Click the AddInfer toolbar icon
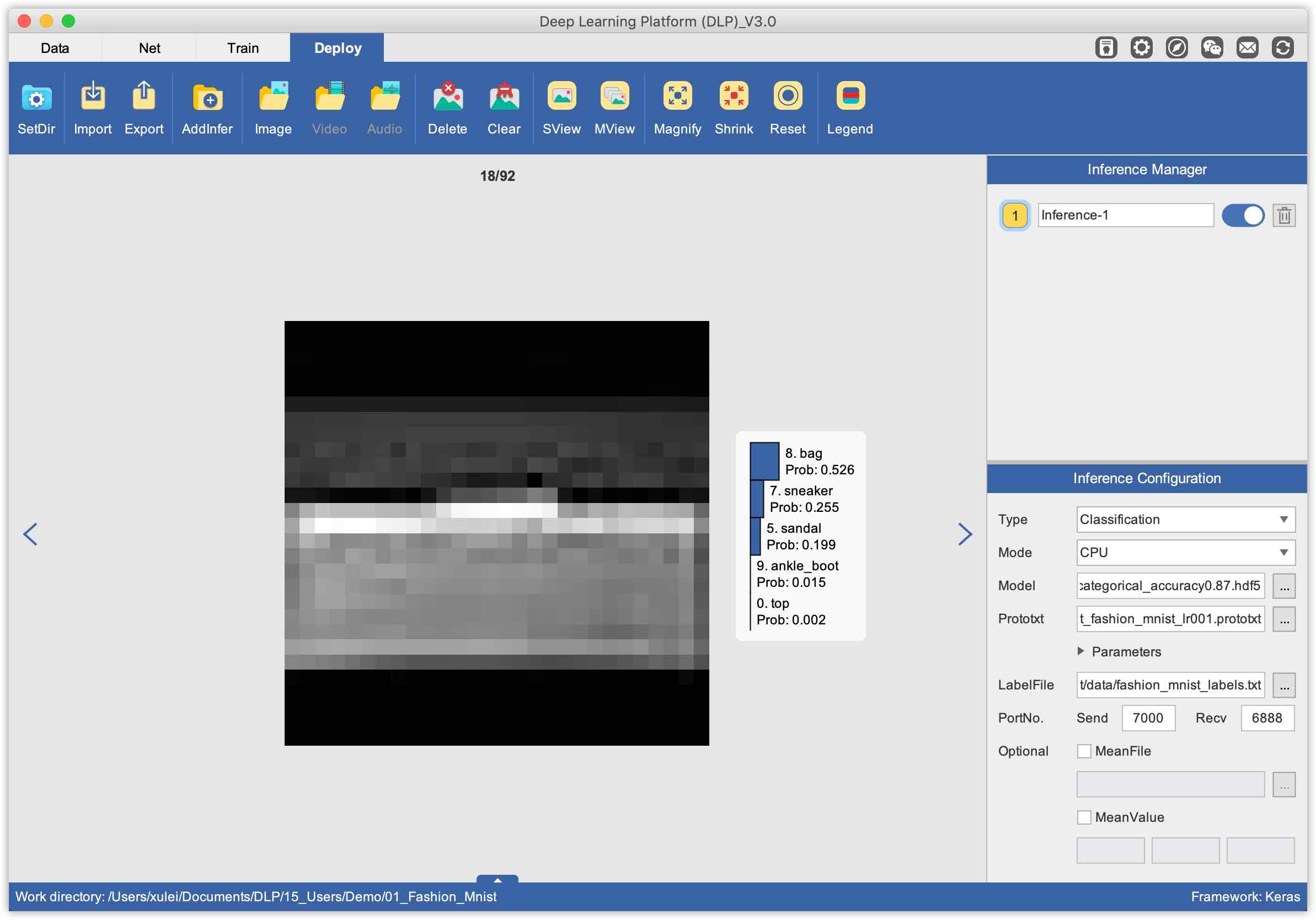 click(x=207, y=98)
